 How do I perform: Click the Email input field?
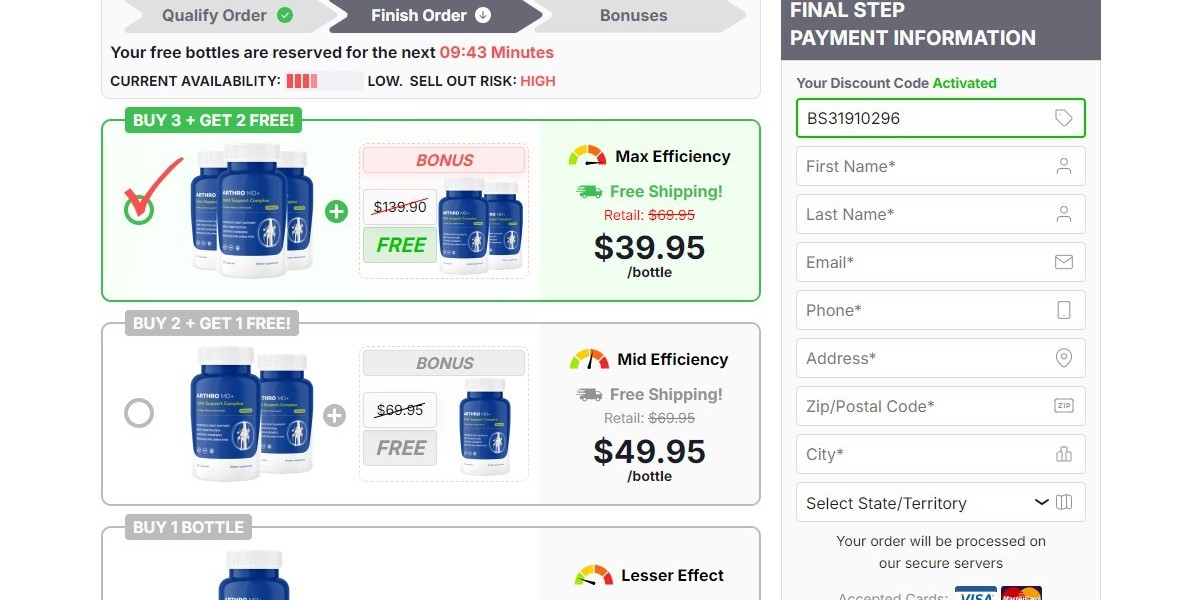click(x=941, y=262)
